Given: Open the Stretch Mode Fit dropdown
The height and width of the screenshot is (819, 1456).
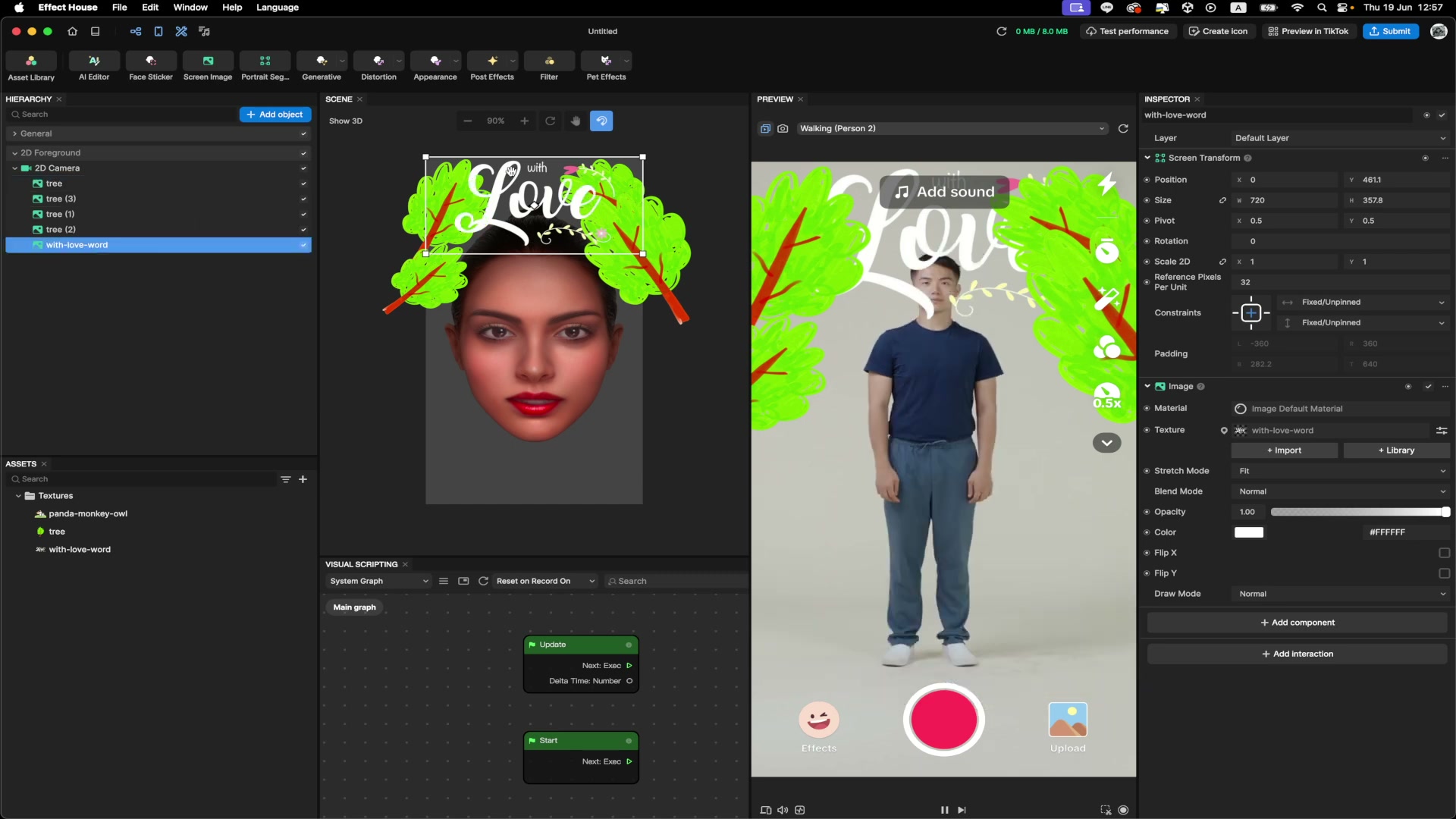Looking at the screenshot, I should tap(1341, 471).
